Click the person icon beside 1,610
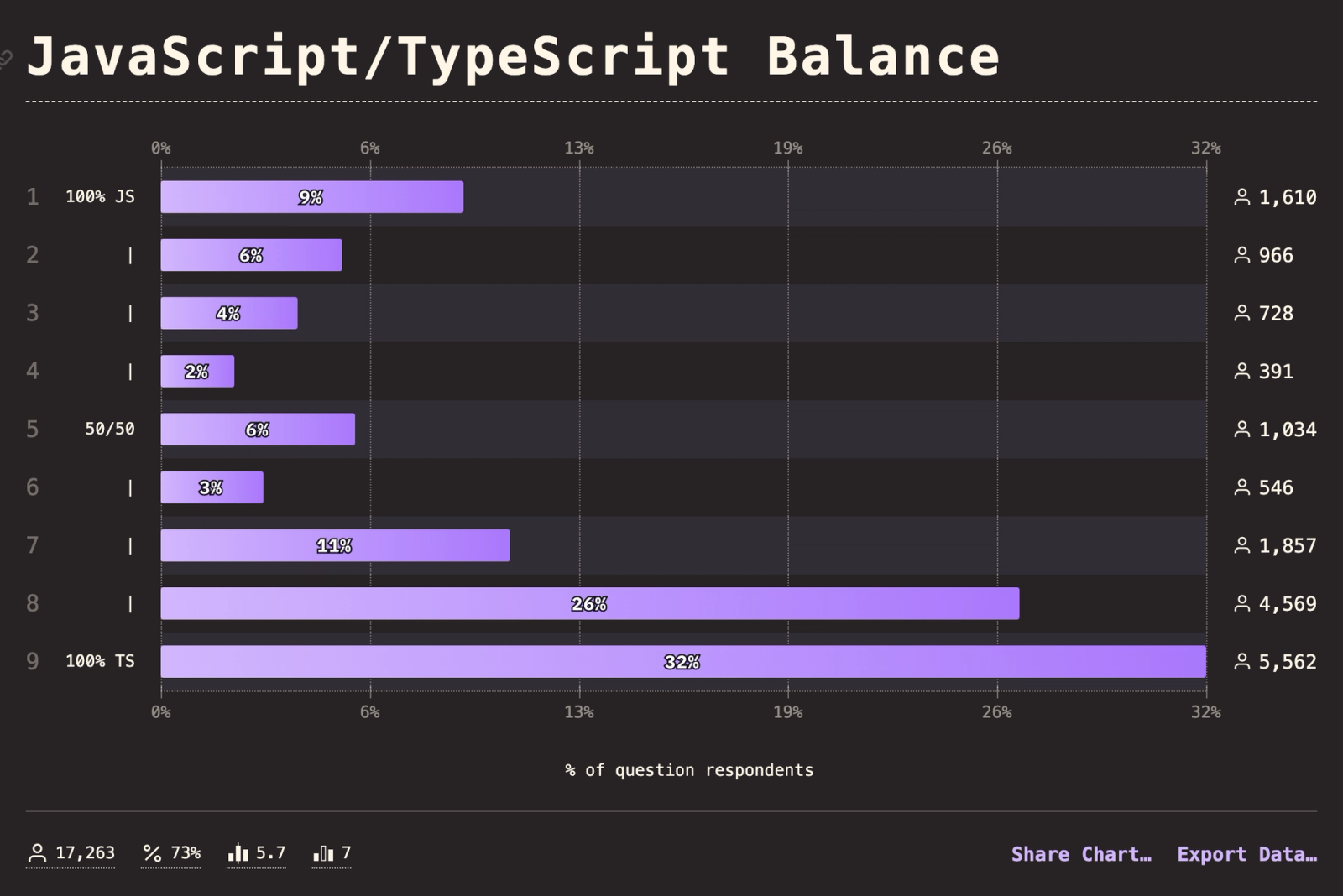 [x=1242, y=197]
